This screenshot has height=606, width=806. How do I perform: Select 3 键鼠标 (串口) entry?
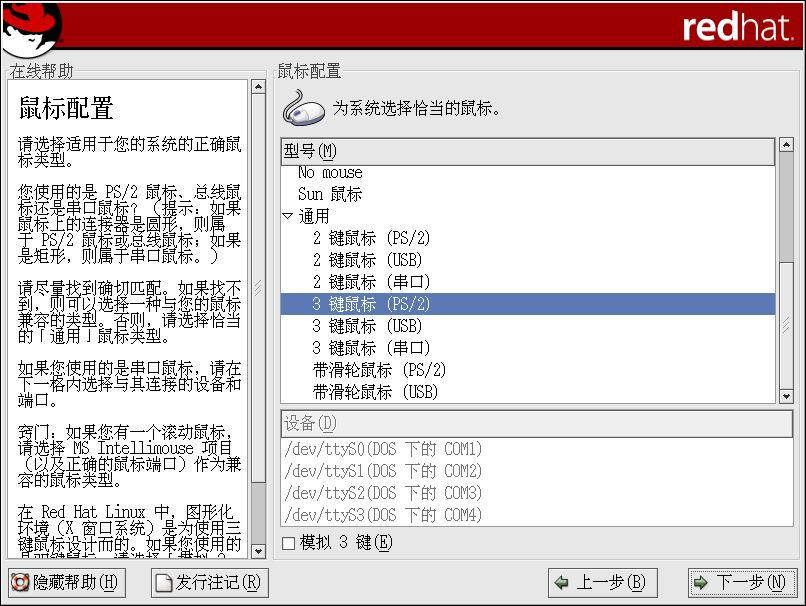370,348
